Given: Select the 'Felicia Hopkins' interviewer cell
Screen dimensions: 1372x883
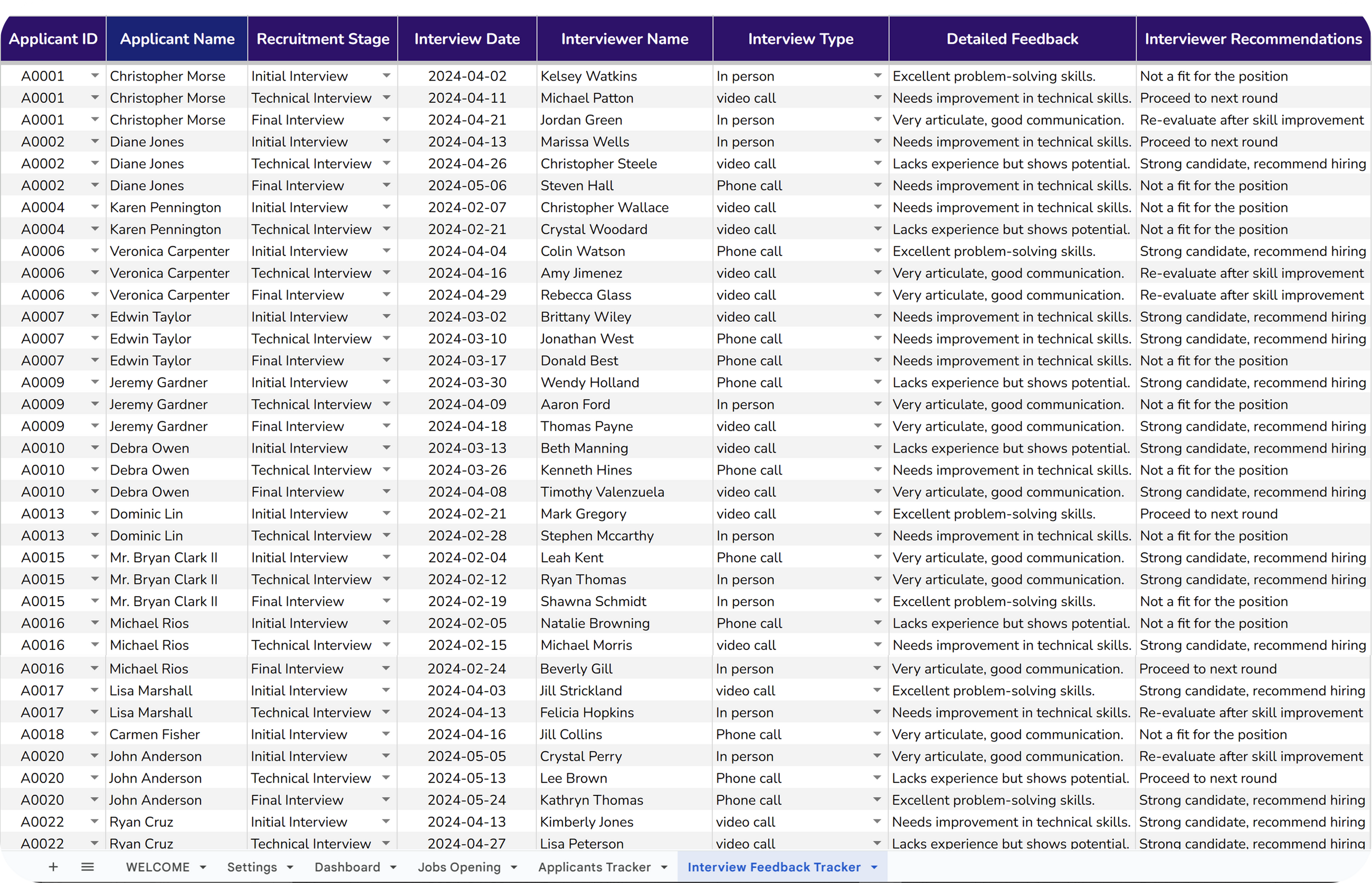Looking at the screenshot, I should [x=625, y=712].
